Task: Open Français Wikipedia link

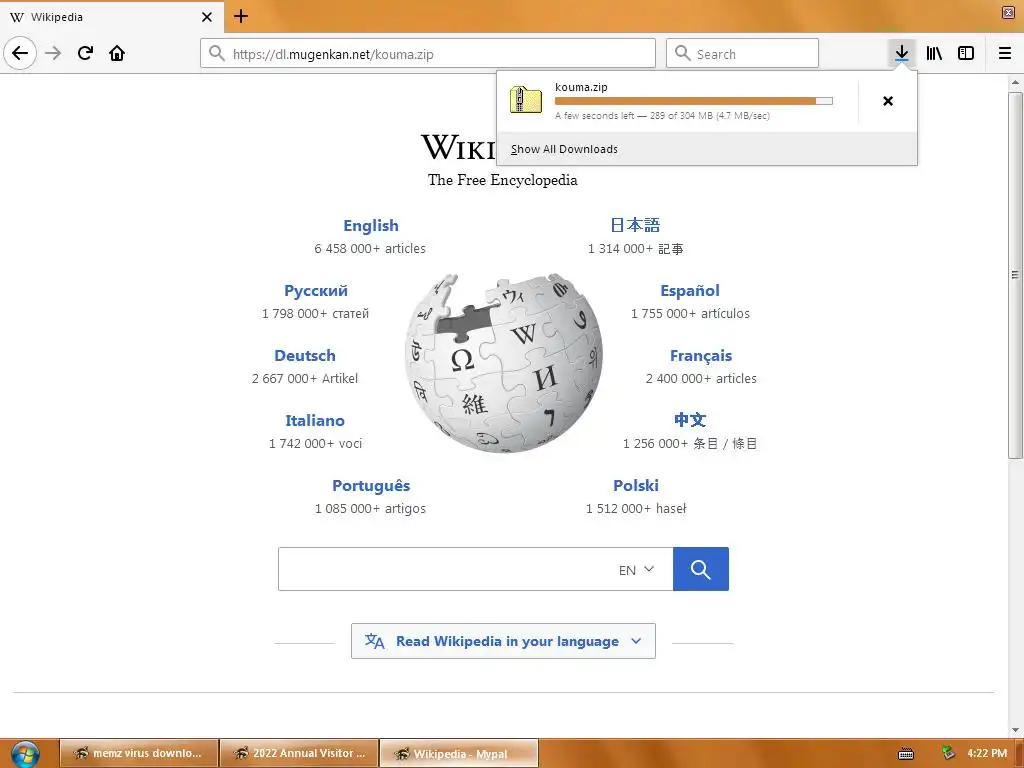Action: coord(701,355)
